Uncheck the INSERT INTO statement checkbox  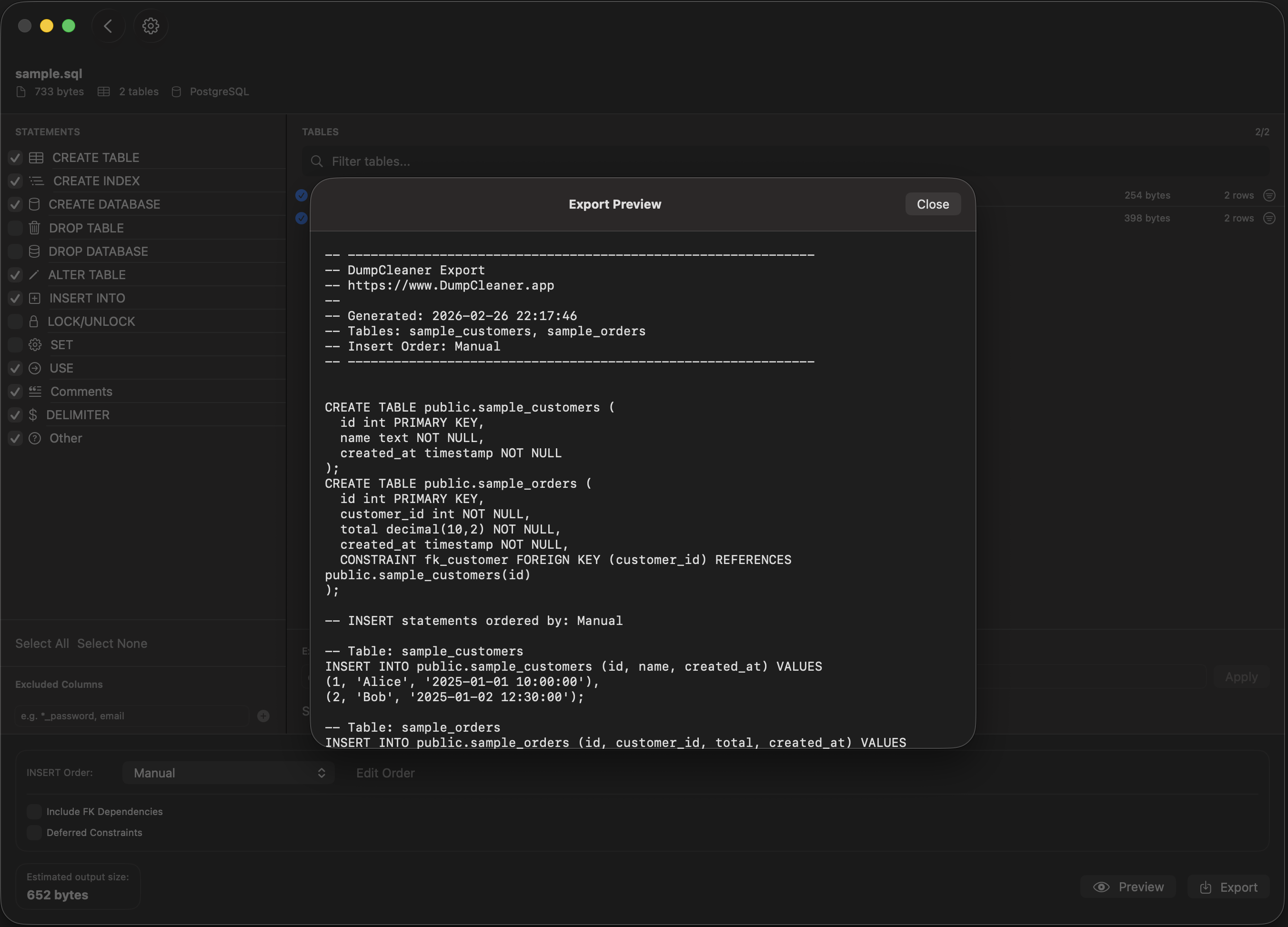(x=15, y=298)
